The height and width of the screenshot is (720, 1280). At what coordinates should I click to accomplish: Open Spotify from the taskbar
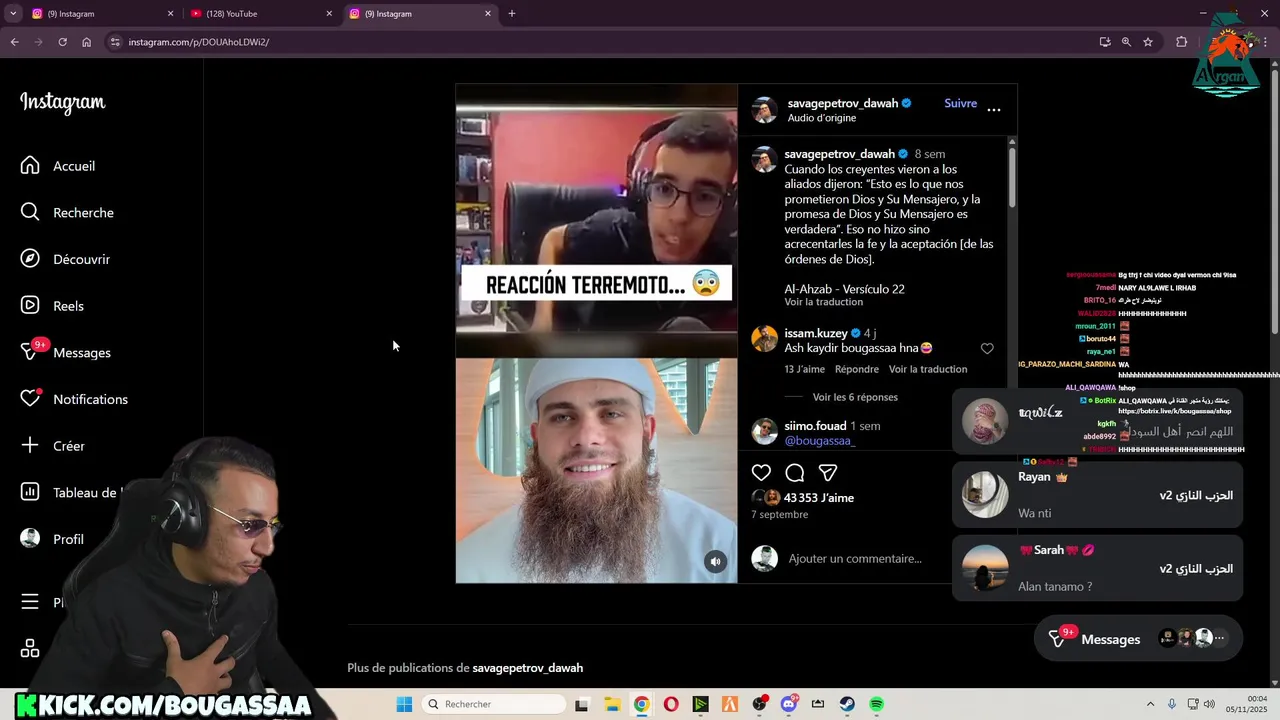876,704
